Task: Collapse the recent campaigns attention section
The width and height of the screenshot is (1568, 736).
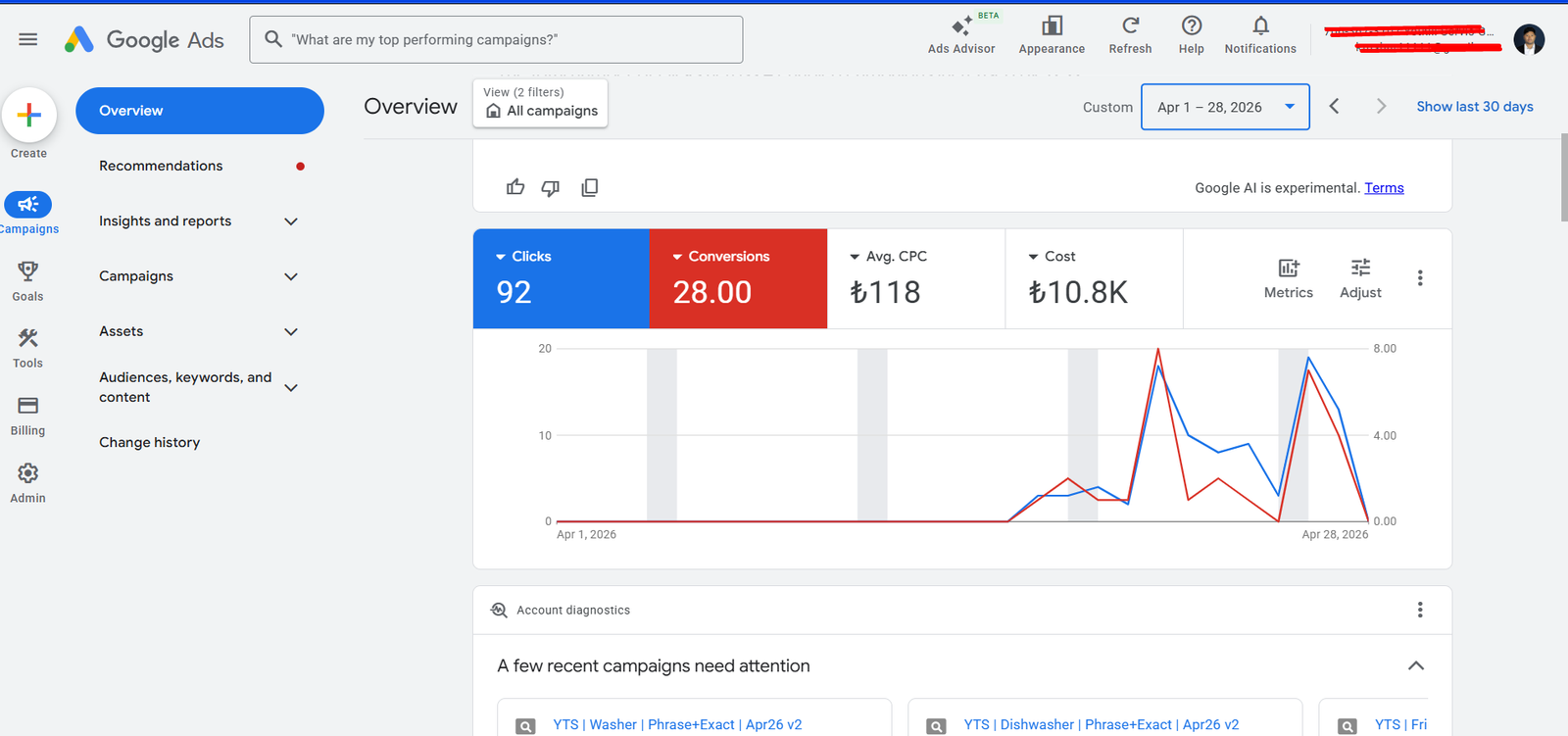Action: [x=1416, y=665]
